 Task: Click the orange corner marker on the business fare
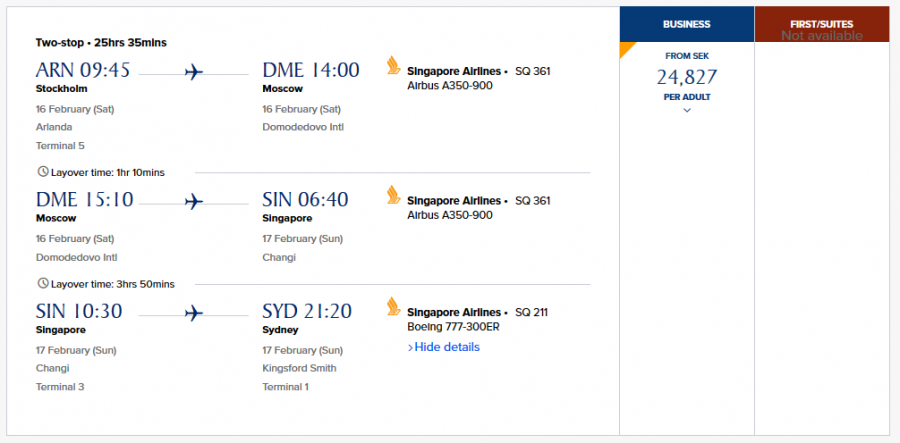(626, 48)
